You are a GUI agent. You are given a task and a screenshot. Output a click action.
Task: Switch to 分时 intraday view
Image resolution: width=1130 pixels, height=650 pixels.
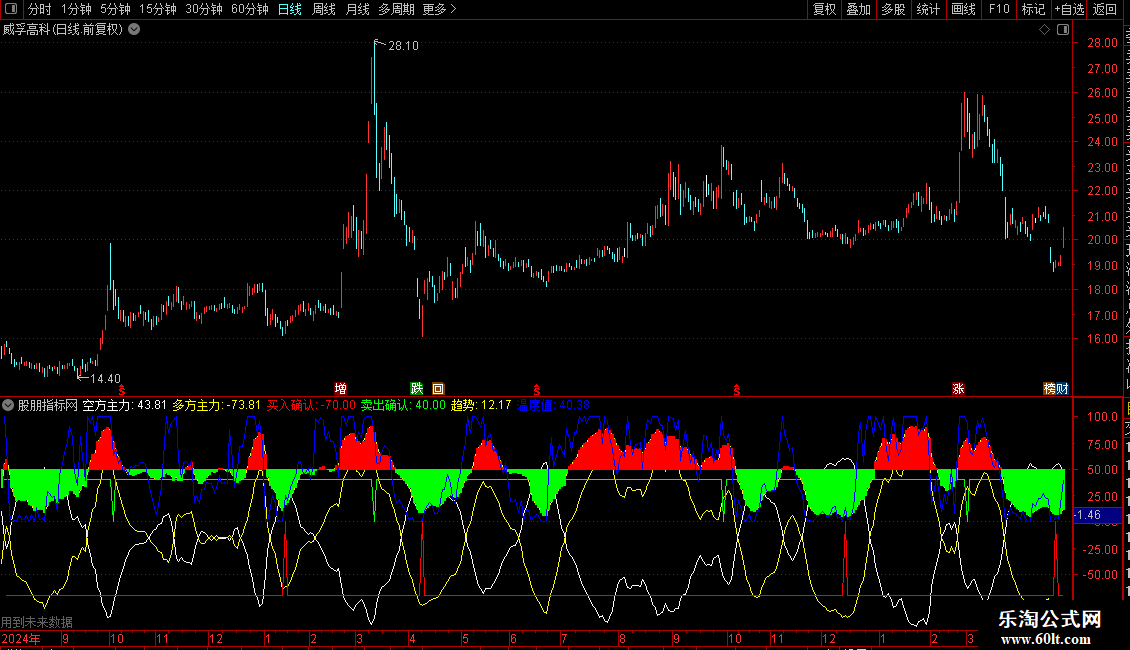(x=40, y=9)
